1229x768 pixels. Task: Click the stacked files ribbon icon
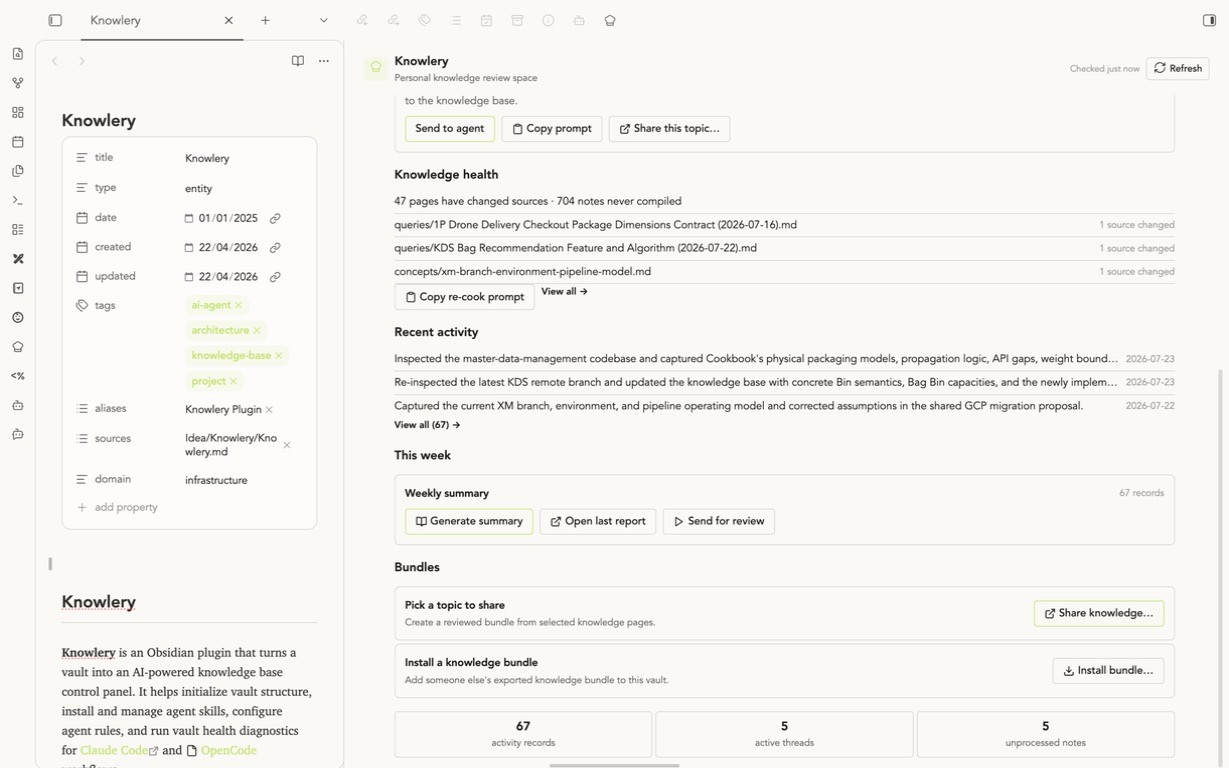[18, 171]
